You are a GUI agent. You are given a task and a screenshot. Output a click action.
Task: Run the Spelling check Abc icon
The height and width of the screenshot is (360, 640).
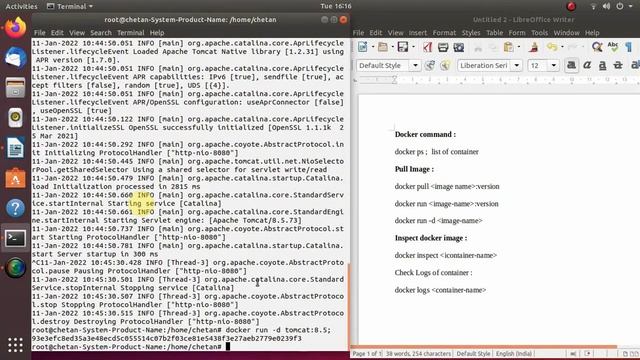click(x=613, y=47)
